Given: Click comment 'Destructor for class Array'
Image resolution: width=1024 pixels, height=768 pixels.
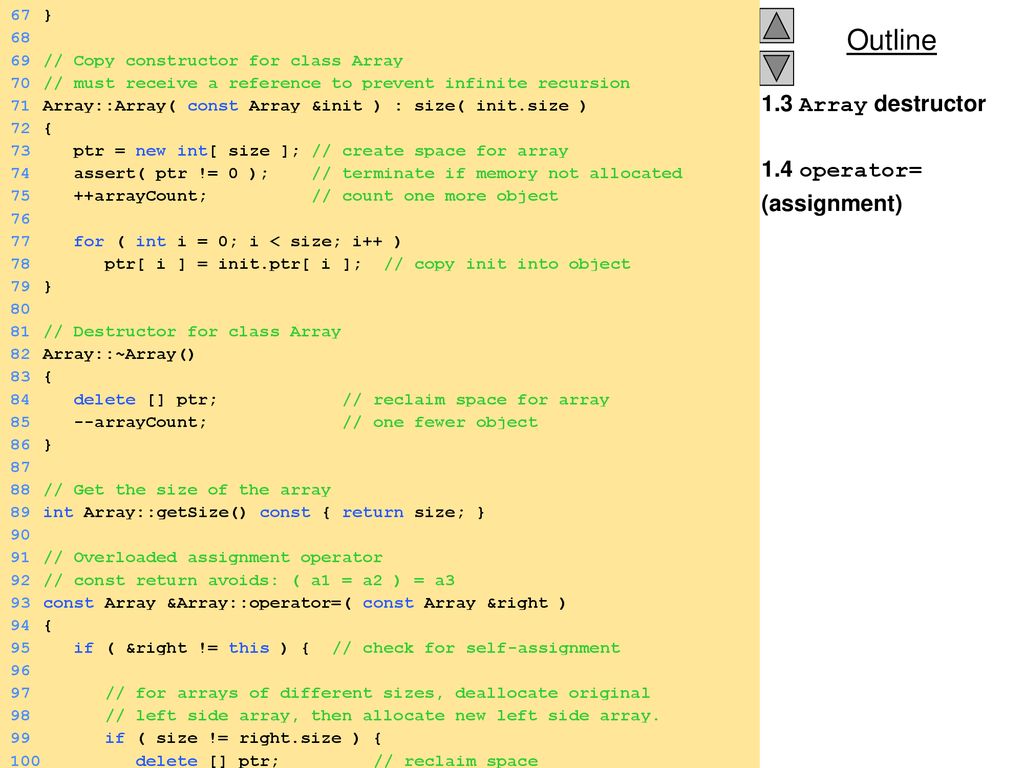Looking at the screenshot, I should tap(192, 332).
